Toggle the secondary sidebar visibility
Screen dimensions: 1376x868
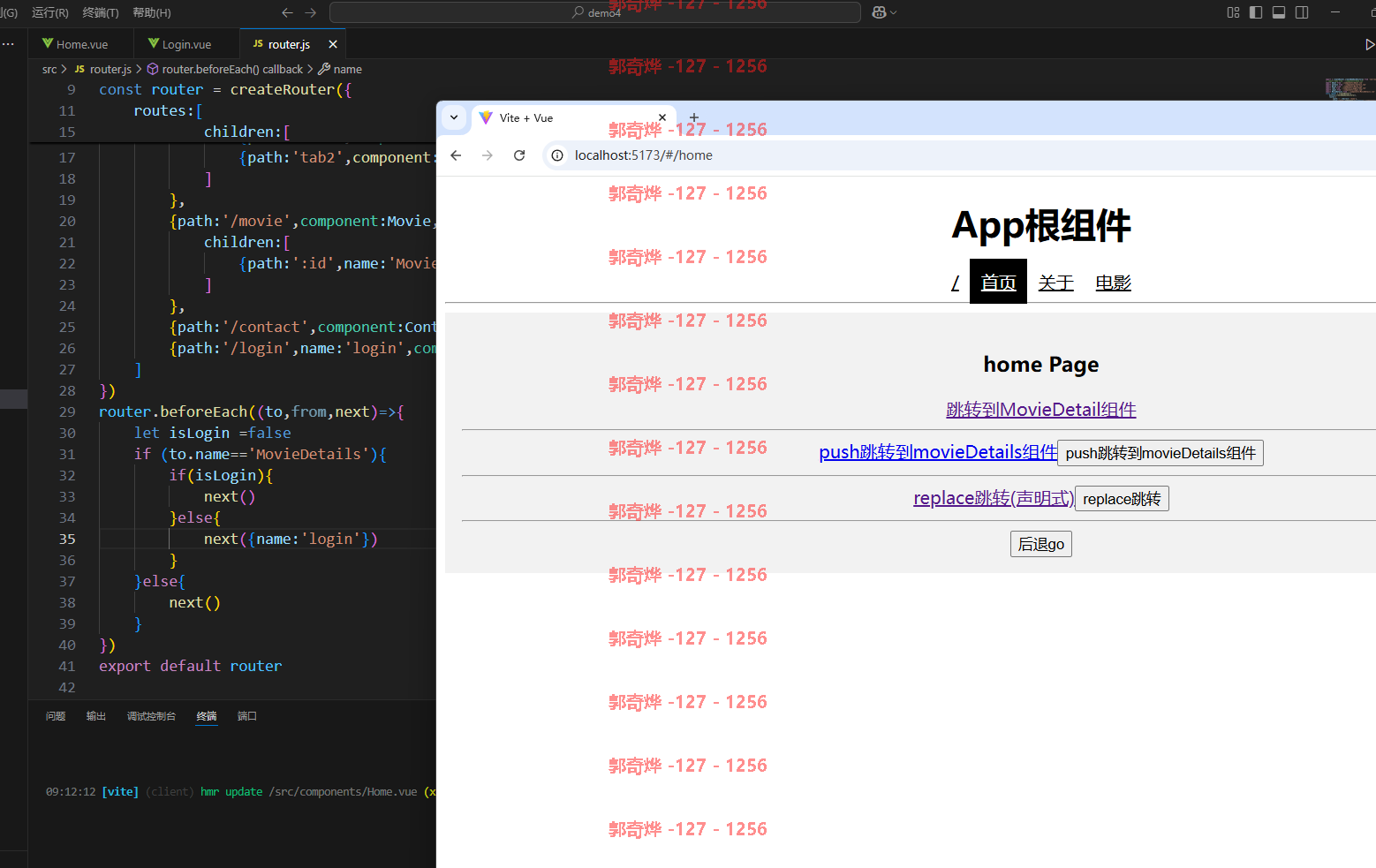pos(1302,12)
